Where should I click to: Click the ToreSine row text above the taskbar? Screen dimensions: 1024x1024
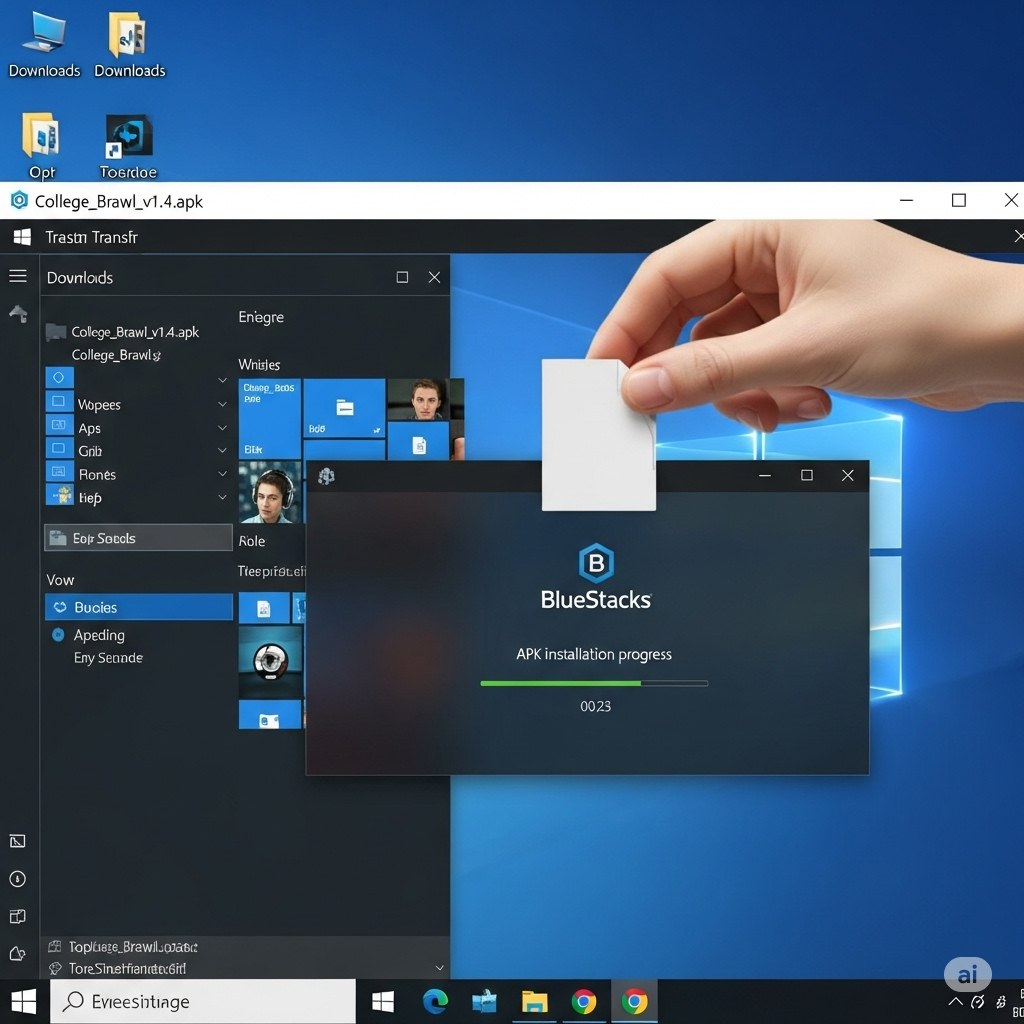[x=127, y=968]
